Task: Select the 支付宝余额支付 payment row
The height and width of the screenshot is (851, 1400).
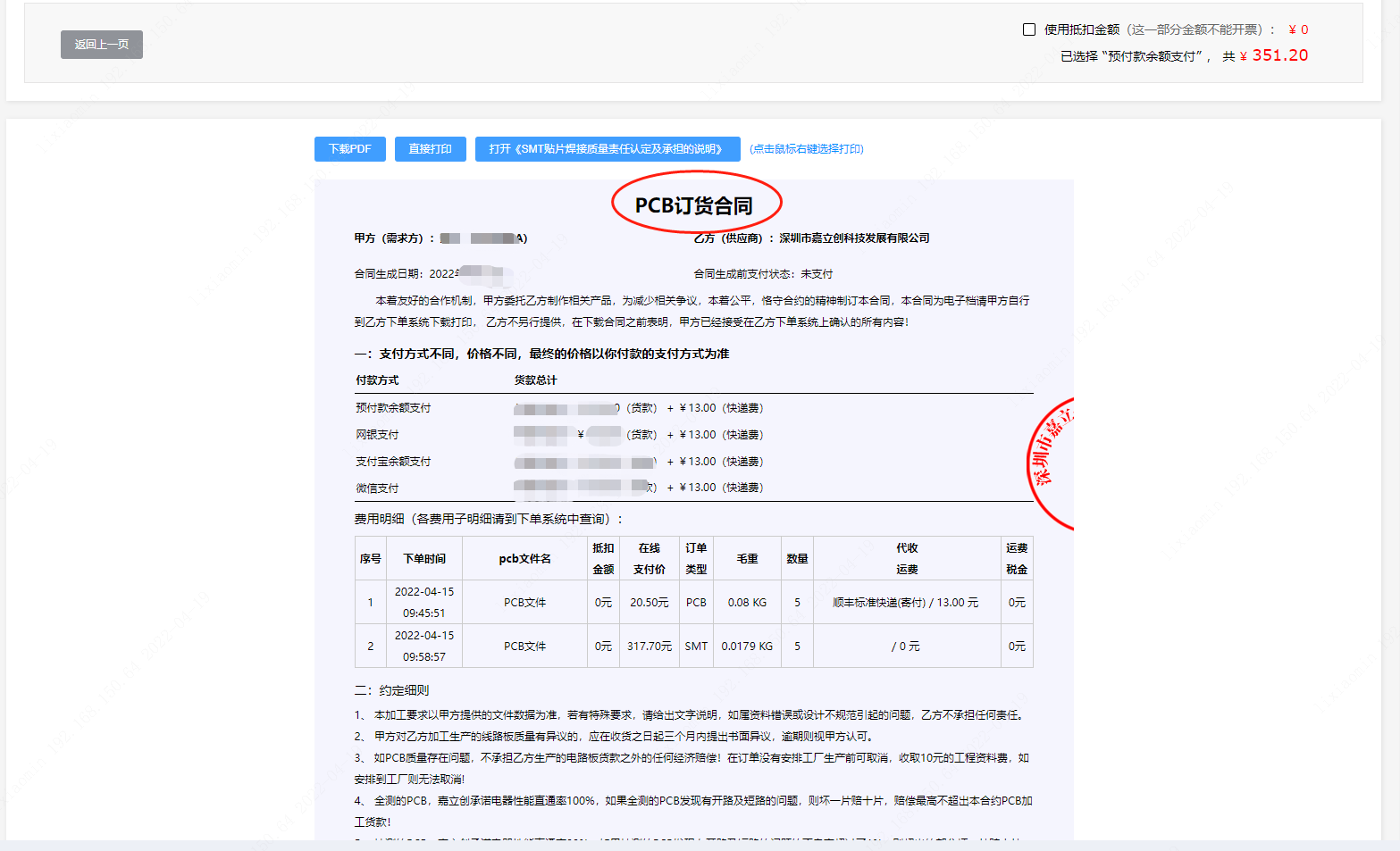Action: (393, 462)
